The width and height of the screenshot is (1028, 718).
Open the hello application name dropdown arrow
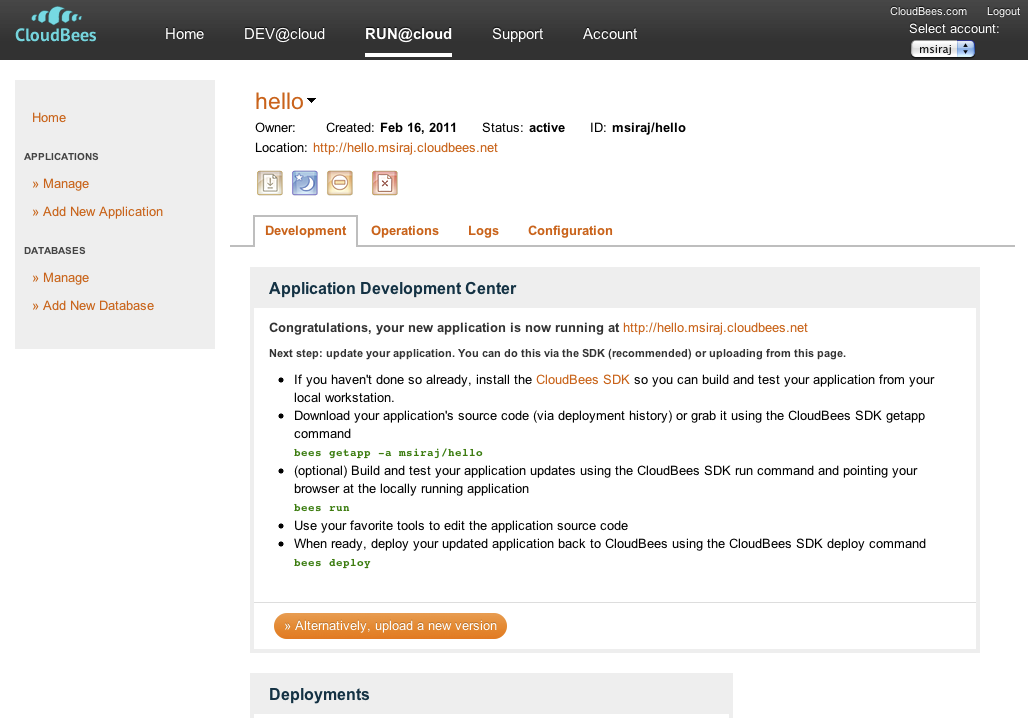click(x=312, y=101)
